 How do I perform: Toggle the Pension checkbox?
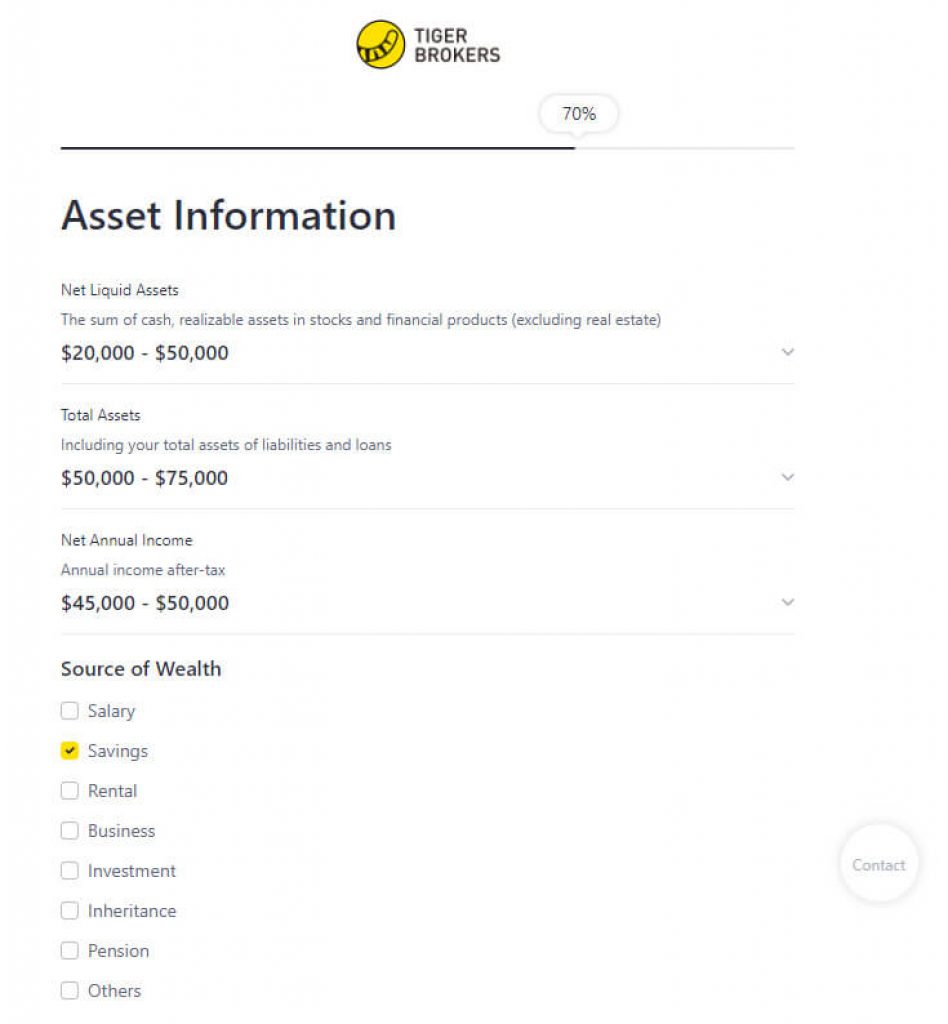click(x=69, y=951)
